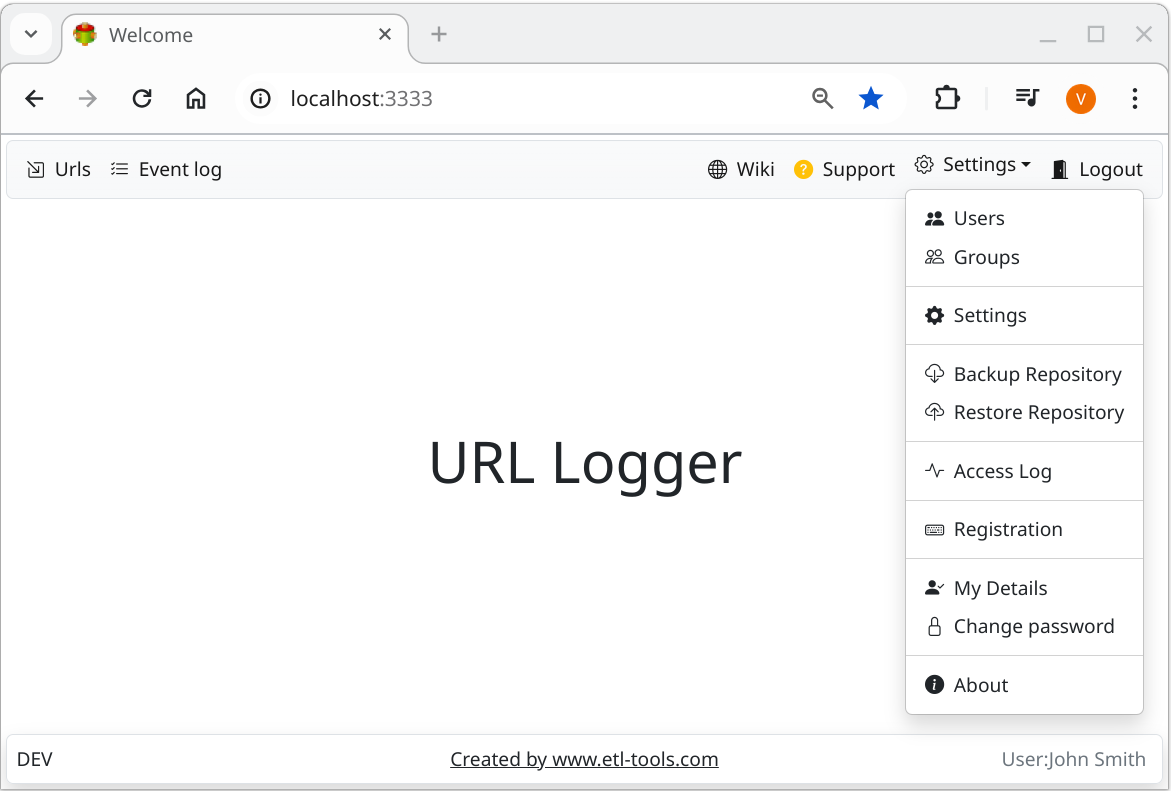Viewport: 1171px width, 791px height.
Task: Click the activity pulse icon for Access Log
Action: [x=934, y=471]
